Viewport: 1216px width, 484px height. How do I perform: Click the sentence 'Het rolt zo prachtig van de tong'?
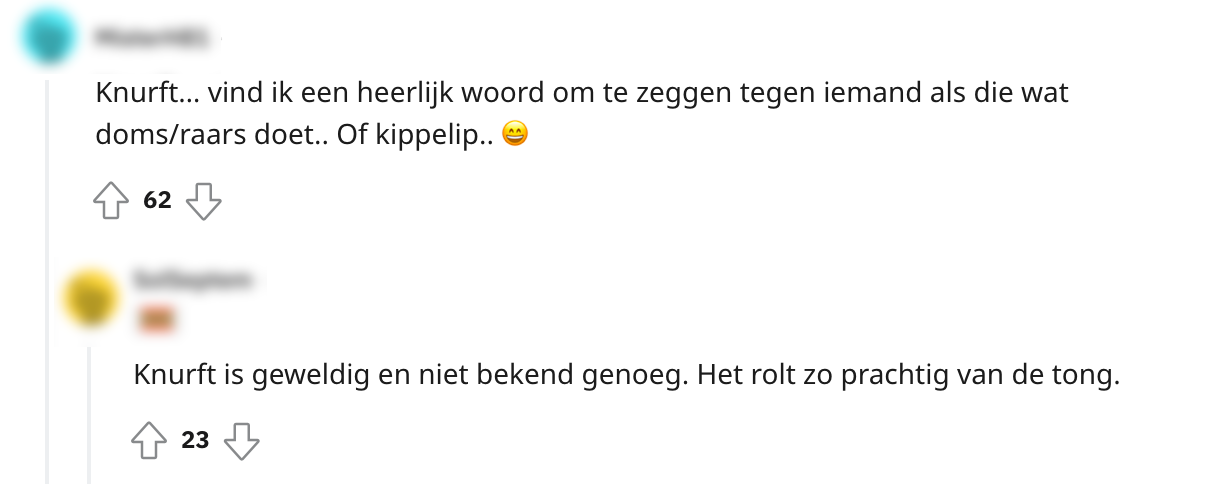click(x=906, y=376)
